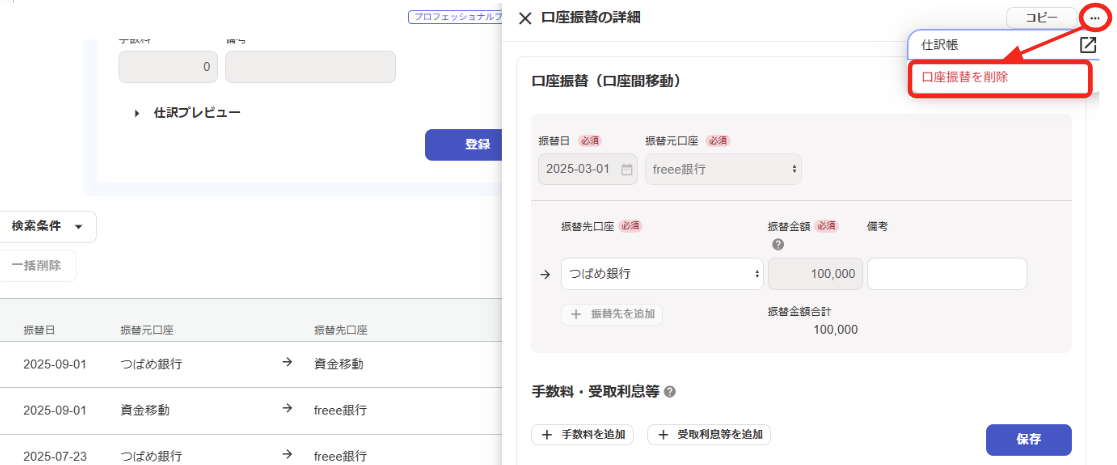Expand 仕訳プレビュー disclosure triangle
This screenshot has width=1117, height=465.
(137, 114)
